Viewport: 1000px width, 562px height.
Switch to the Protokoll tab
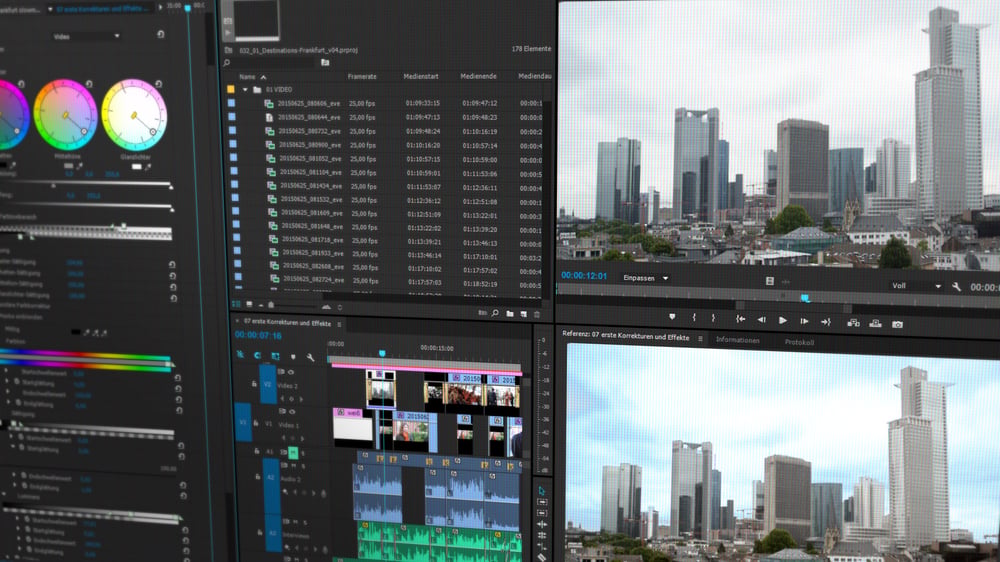pyautogui.click(x=799, y=342)
